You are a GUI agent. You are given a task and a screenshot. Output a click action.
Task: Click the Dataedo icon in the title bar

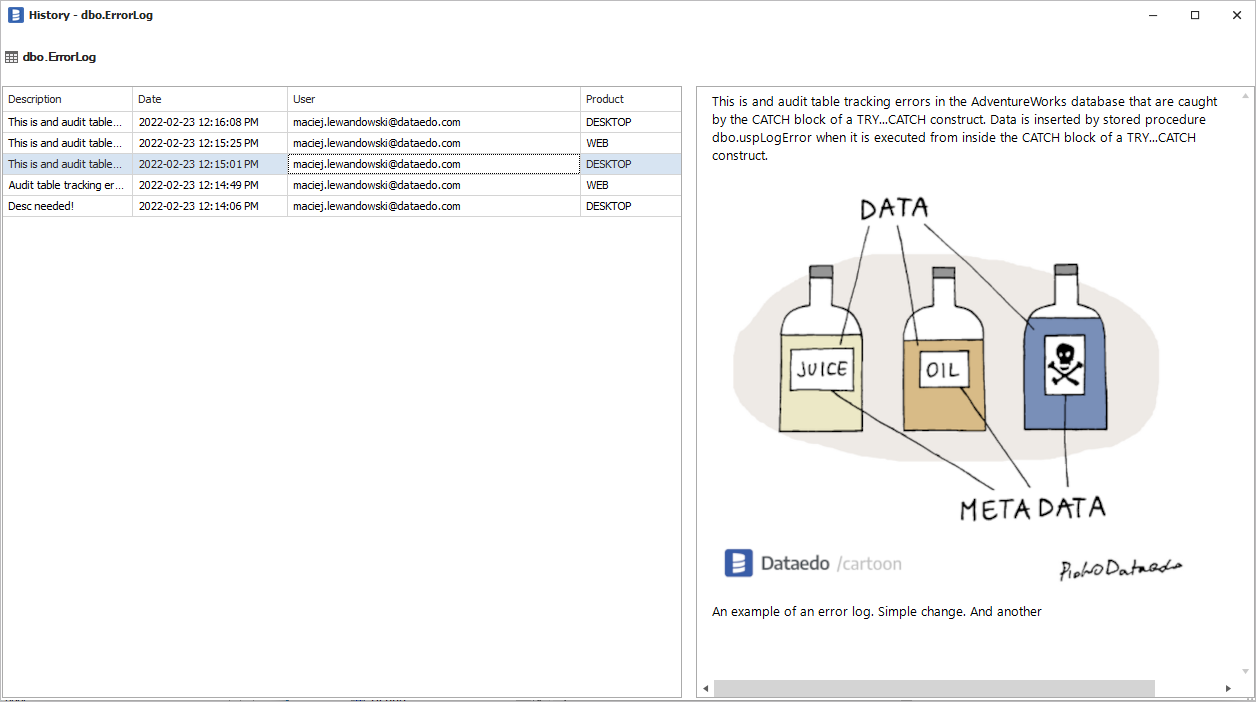[x=14, y=14]
